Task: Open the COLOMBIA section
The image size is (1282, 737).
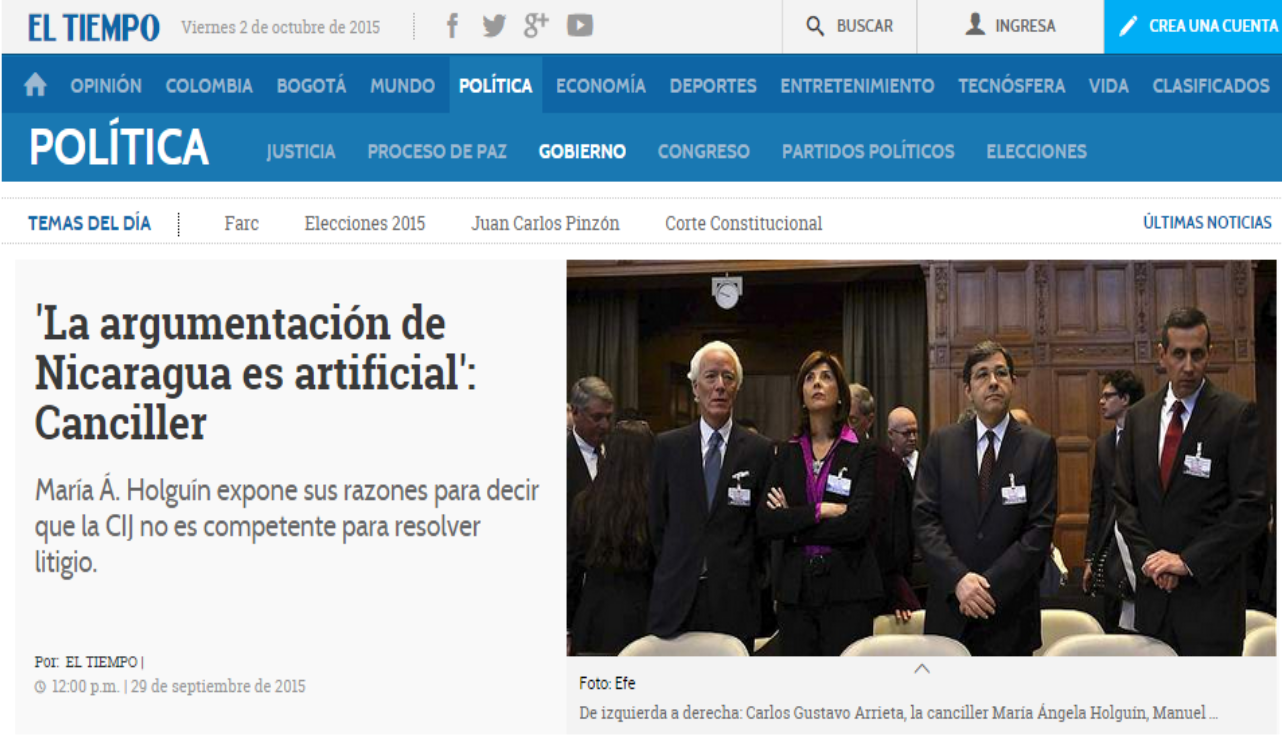Action: 209,86
